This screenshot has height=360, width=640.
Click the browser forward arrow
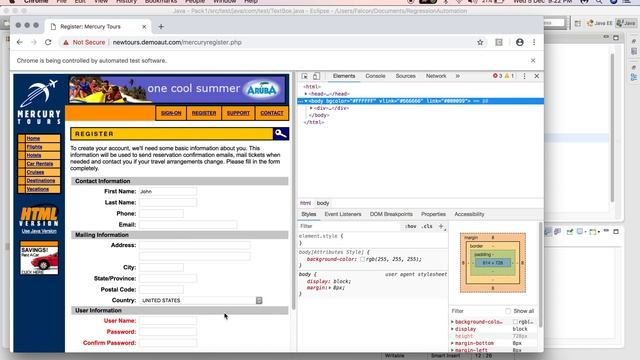(x=34, y=42)
